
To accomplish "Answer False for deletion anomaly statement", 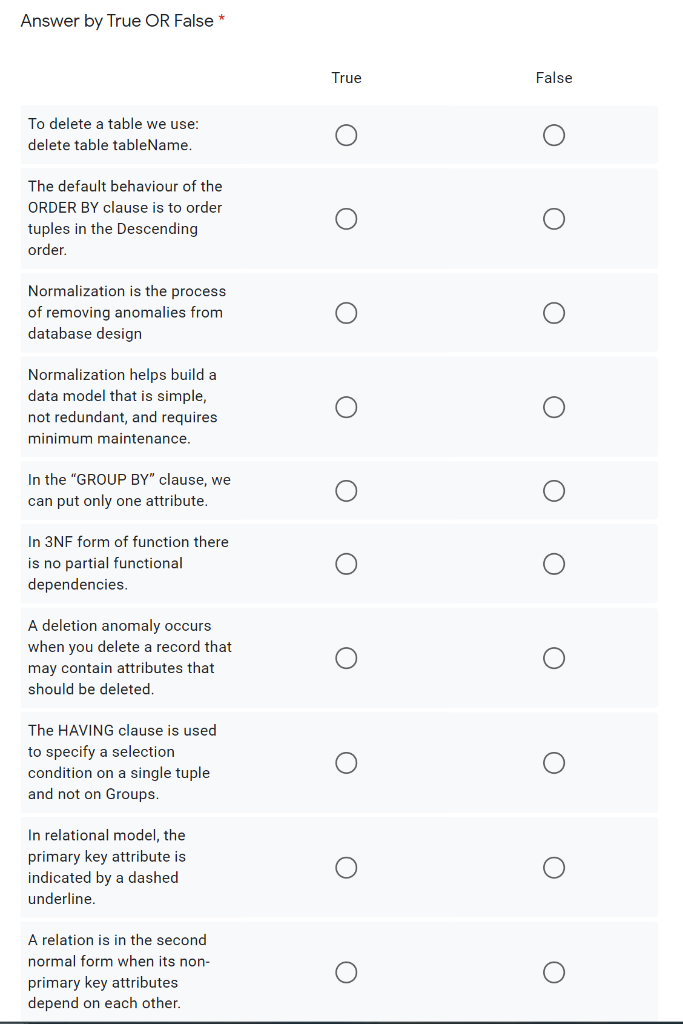I will click(554, 658).
